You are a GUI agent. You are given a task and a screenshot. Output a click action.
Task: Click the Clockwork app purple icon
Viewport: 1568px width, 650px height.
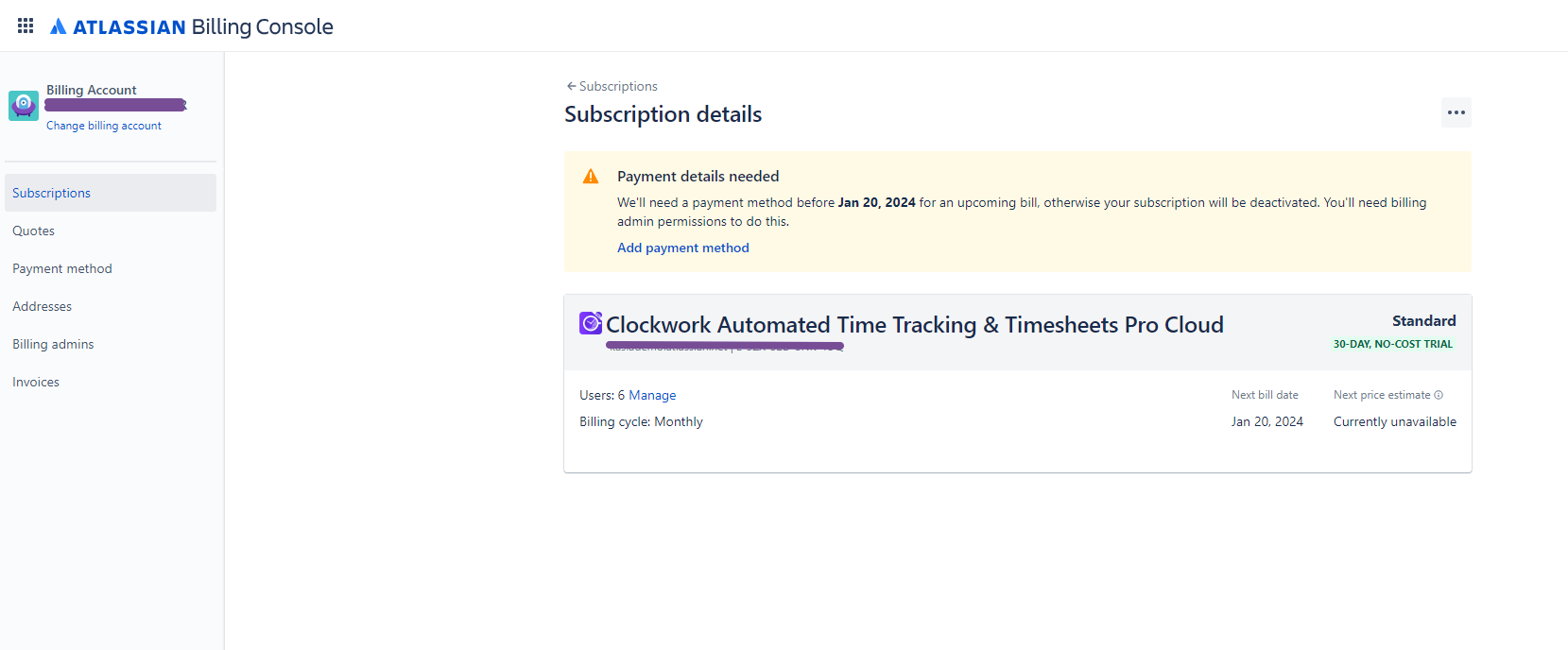click(591, 323)
